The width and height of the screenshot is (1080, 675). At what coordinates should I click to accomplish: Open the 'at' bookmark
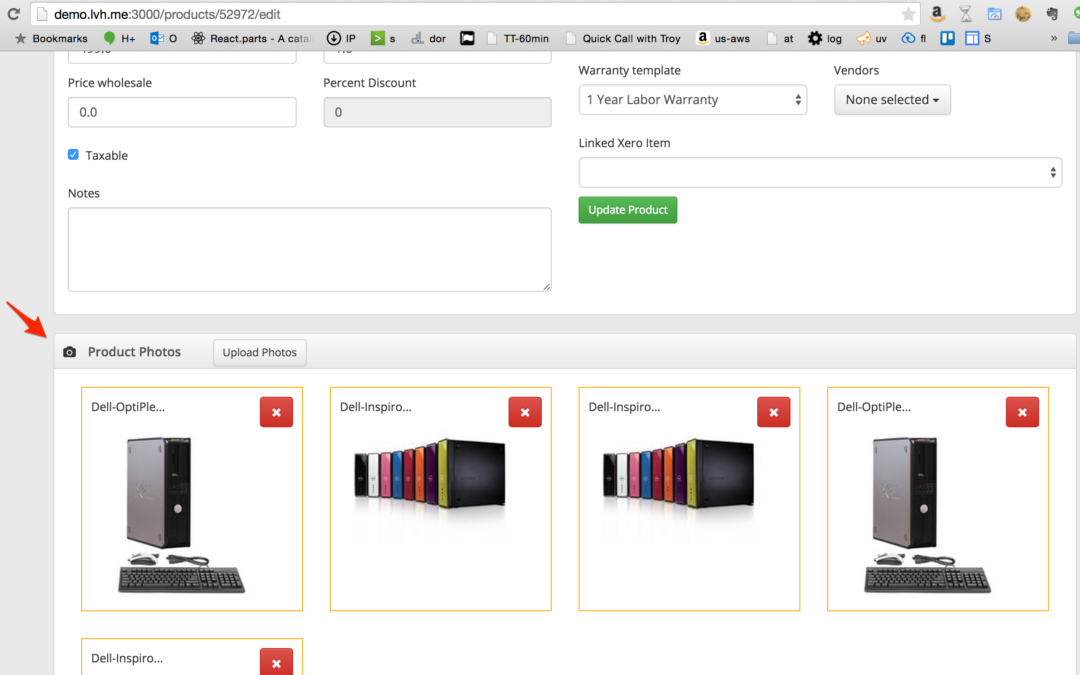coord(780,39)
